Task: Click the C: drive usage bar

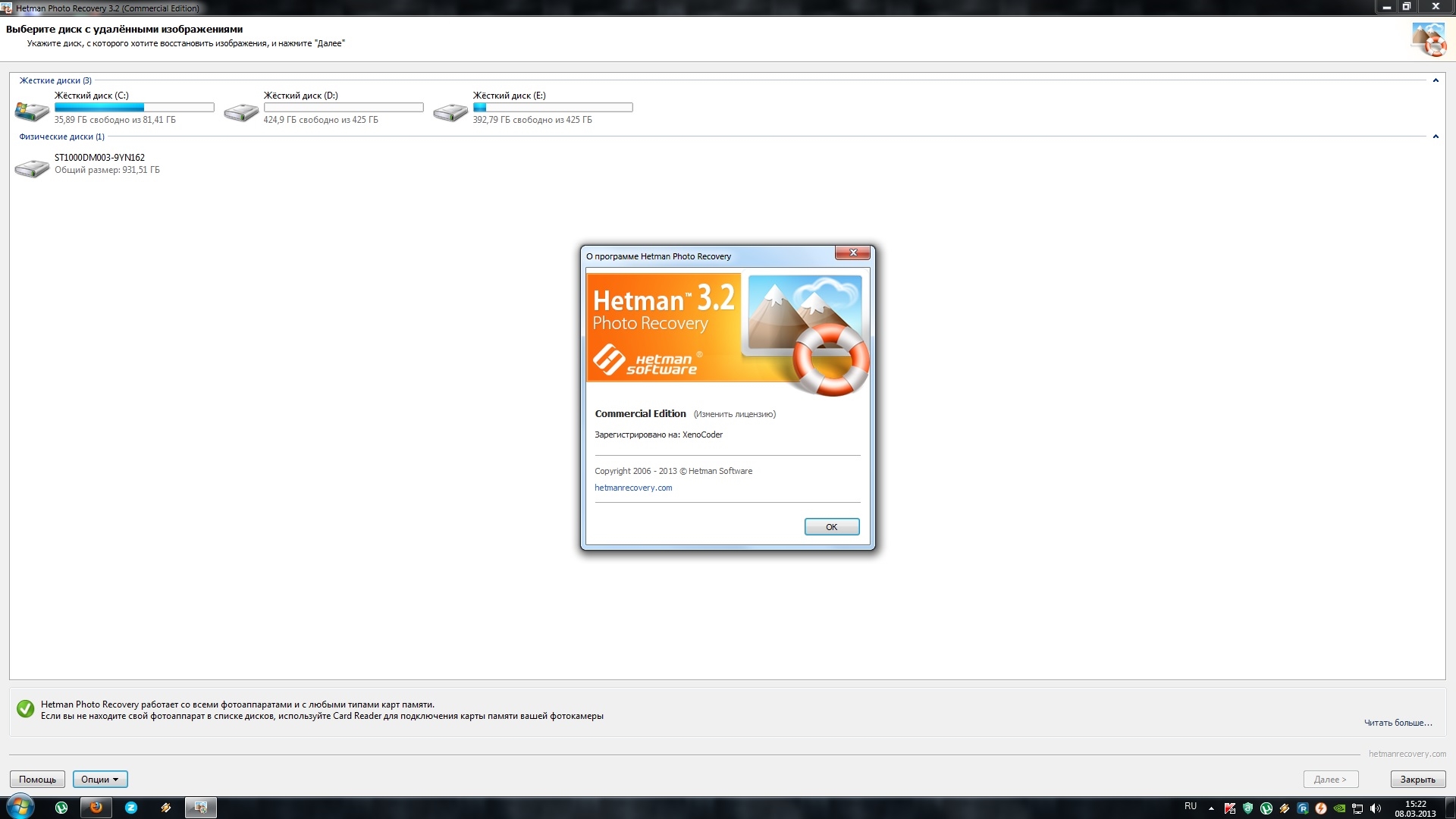Action: click(134, 108)
